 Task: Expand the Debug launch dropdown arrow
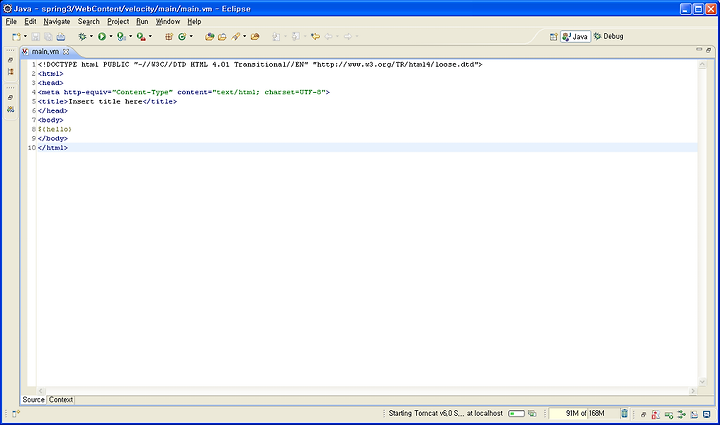(x=91, y=37)
